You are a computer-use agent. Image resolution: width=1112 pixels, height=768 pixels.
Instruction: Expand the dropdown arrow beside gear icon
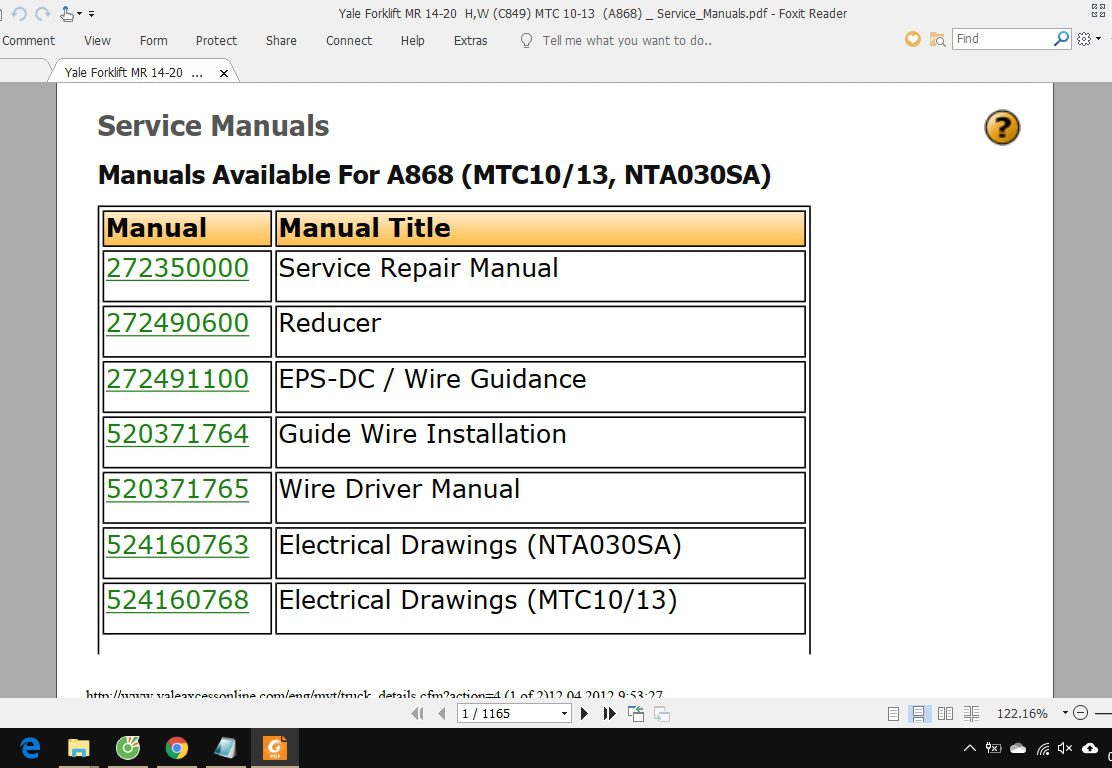1099,39
